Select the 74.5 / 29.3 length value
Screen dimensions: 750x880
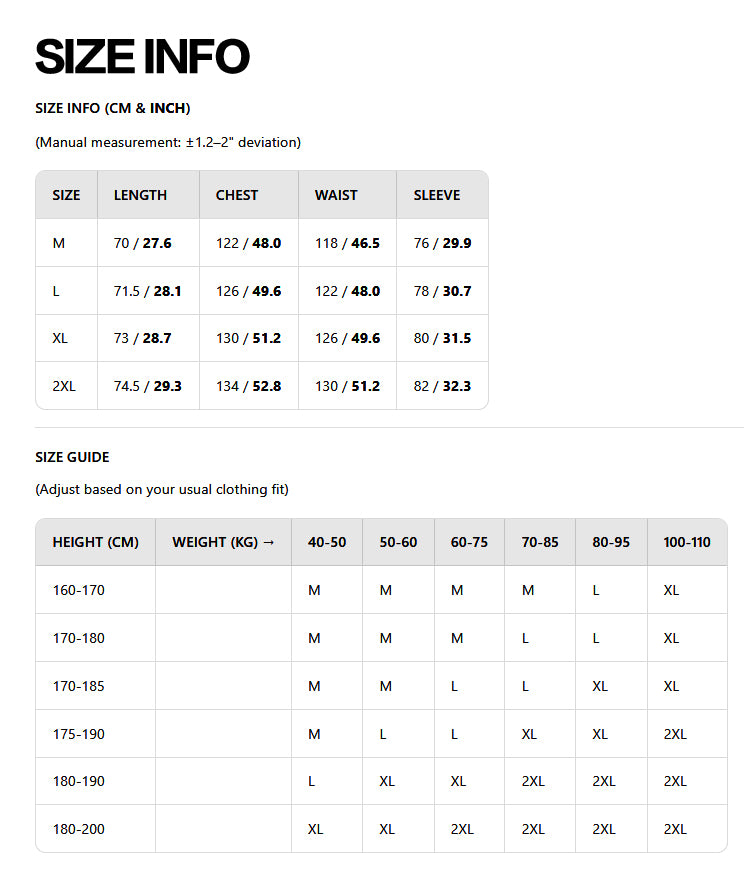(148, 386)
